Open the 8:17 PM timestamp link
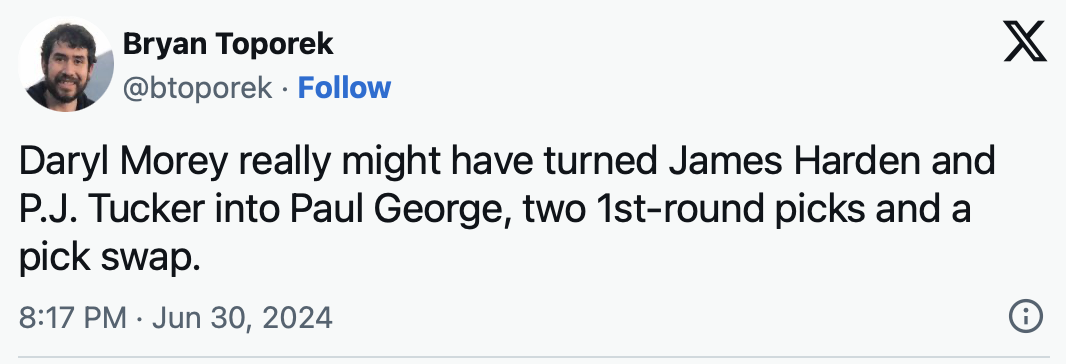Image resolution: width=1066 pixels, height=364 pixels. 73,318
